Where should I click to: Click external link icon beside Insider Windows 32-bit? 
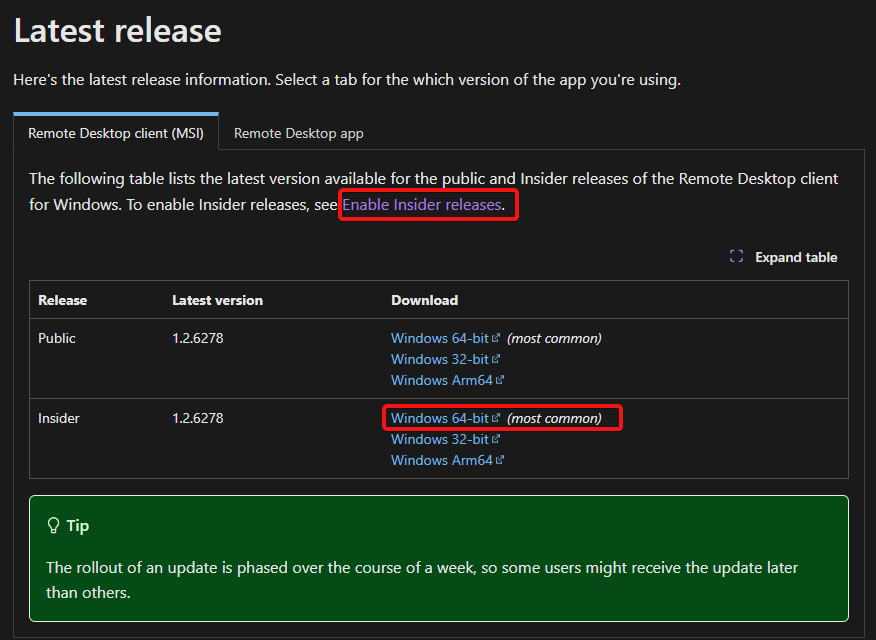(496, 439)
